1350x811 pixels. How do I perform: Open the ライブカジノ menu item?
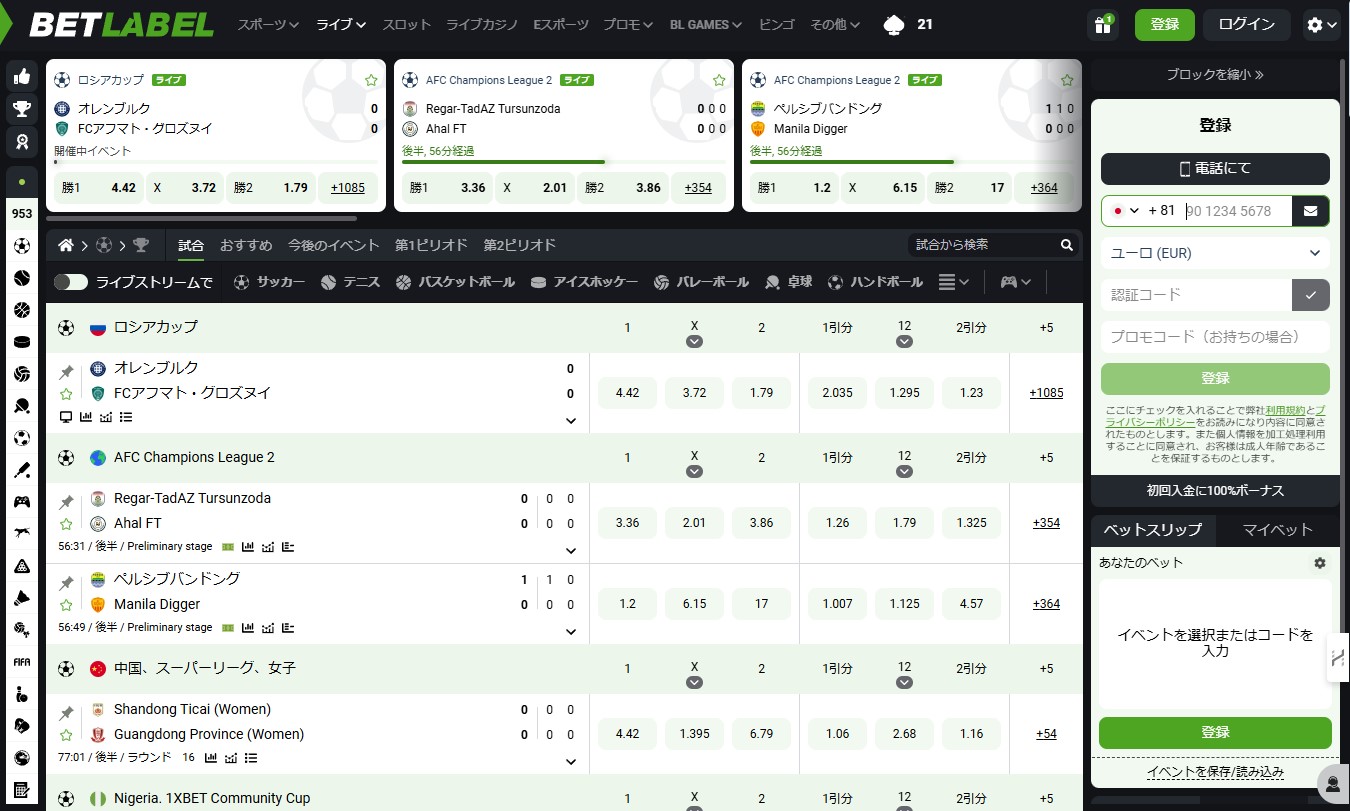point(482,25)
